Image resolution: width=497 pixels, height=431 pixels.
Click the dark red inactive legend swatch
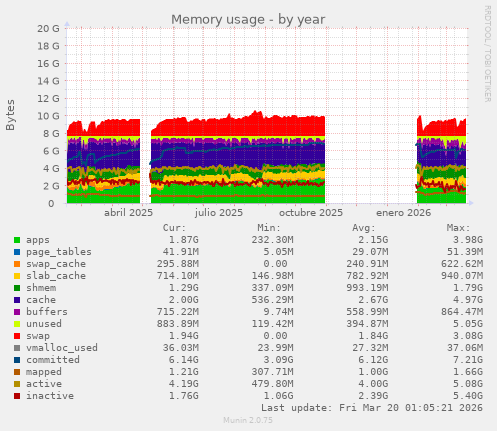tap(17, 396)
